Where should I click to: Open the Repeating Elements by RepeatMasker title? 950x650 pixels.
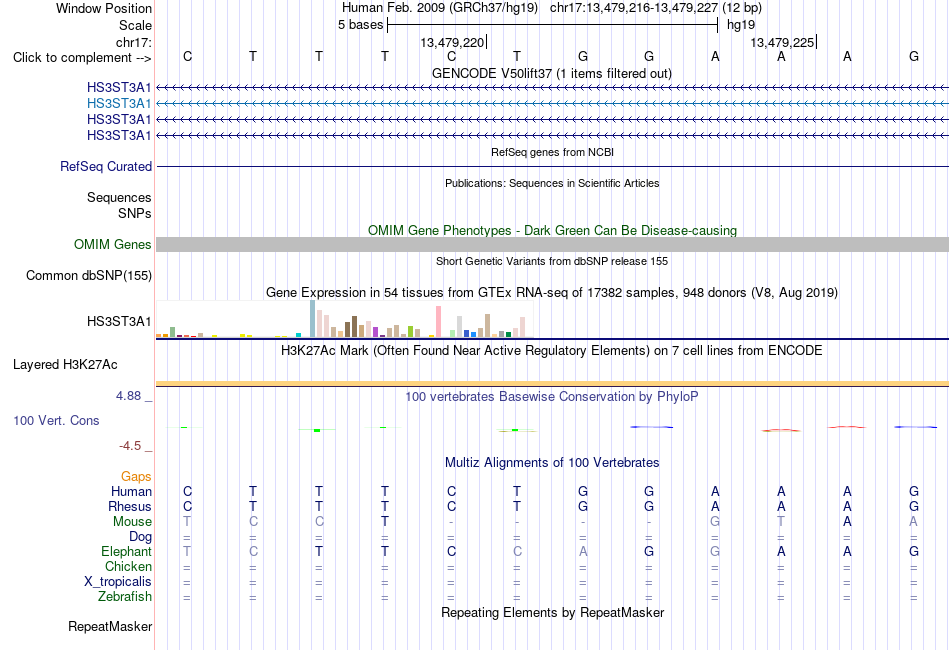553,612
